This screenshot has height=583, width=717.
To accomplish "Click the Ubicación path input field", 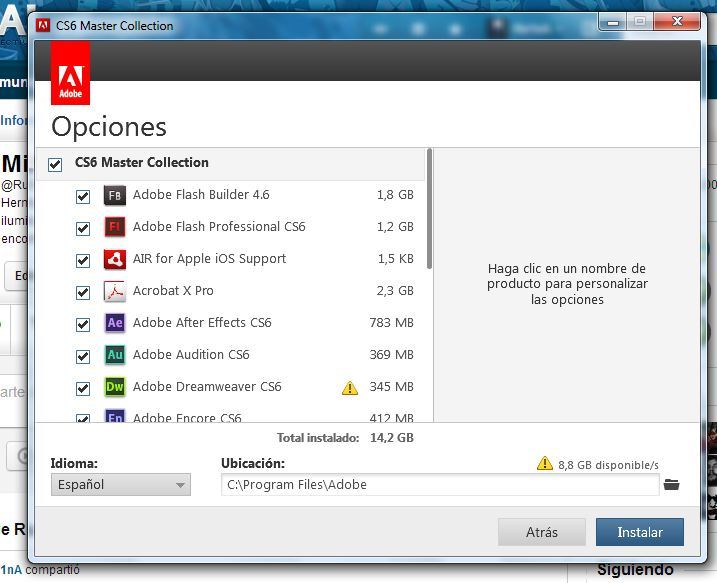I will [x=440, y=484].
